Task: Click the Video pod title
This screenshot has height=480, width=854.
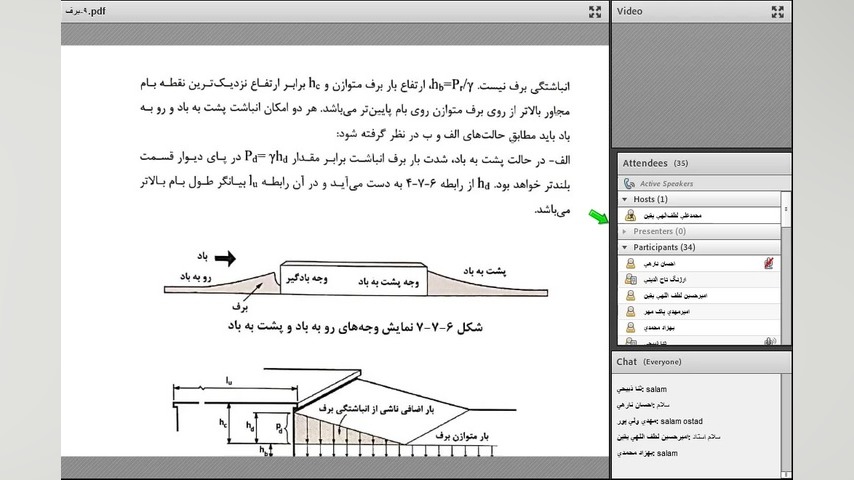Action: (x=630, y=11)
